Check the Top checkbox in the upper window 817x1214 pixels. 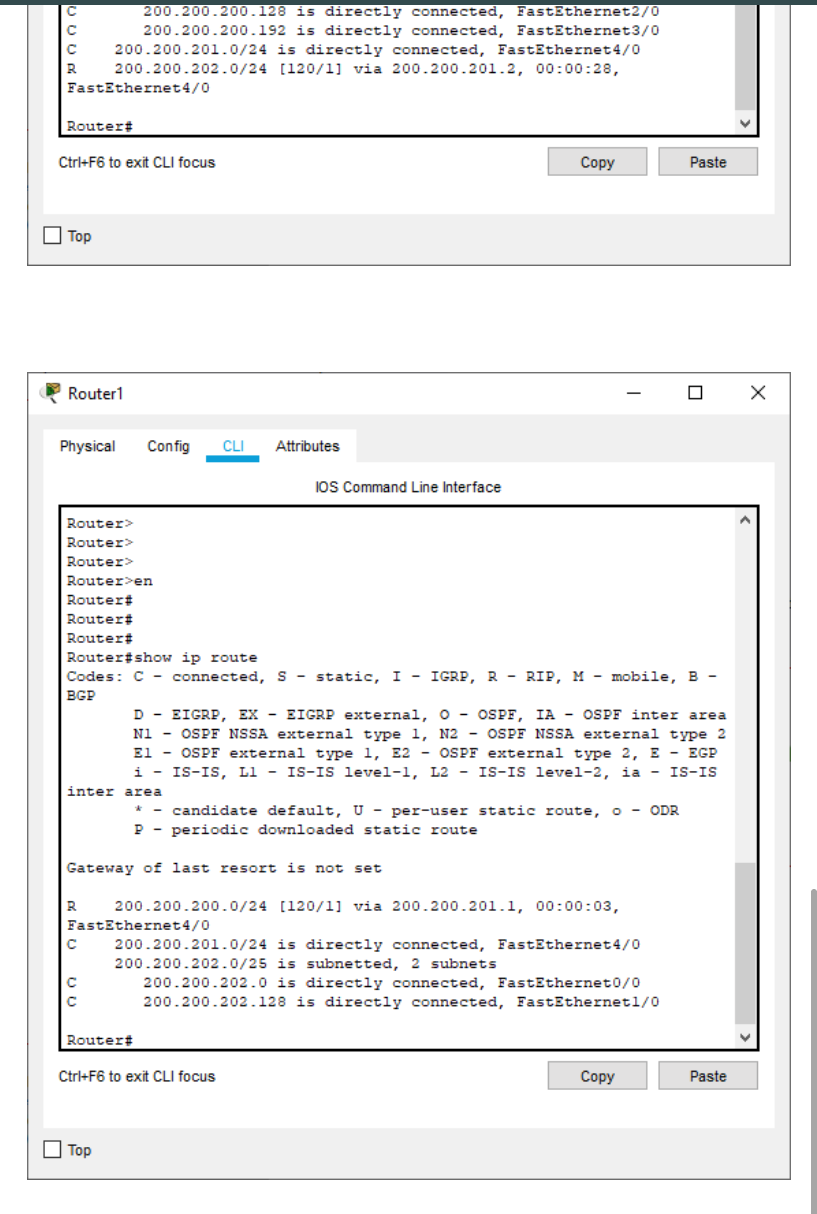click(x=52, y=235)
